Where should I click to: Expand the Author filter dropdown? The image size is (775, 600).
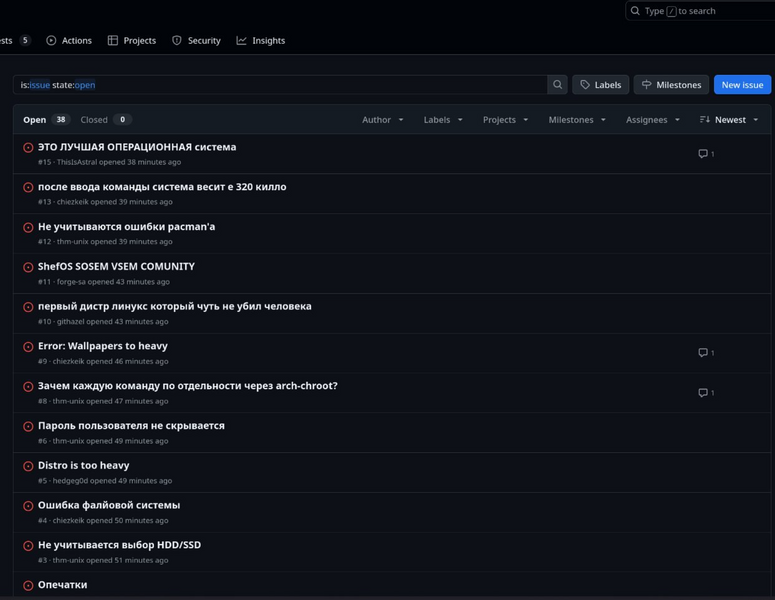(x=382, y=120)
